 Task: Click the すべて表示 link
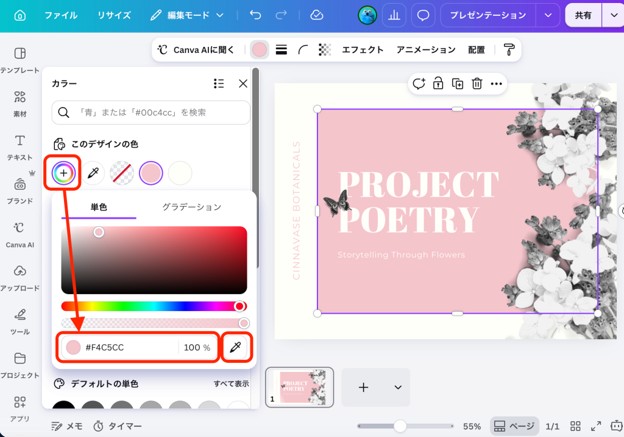(x=231, y=384)
